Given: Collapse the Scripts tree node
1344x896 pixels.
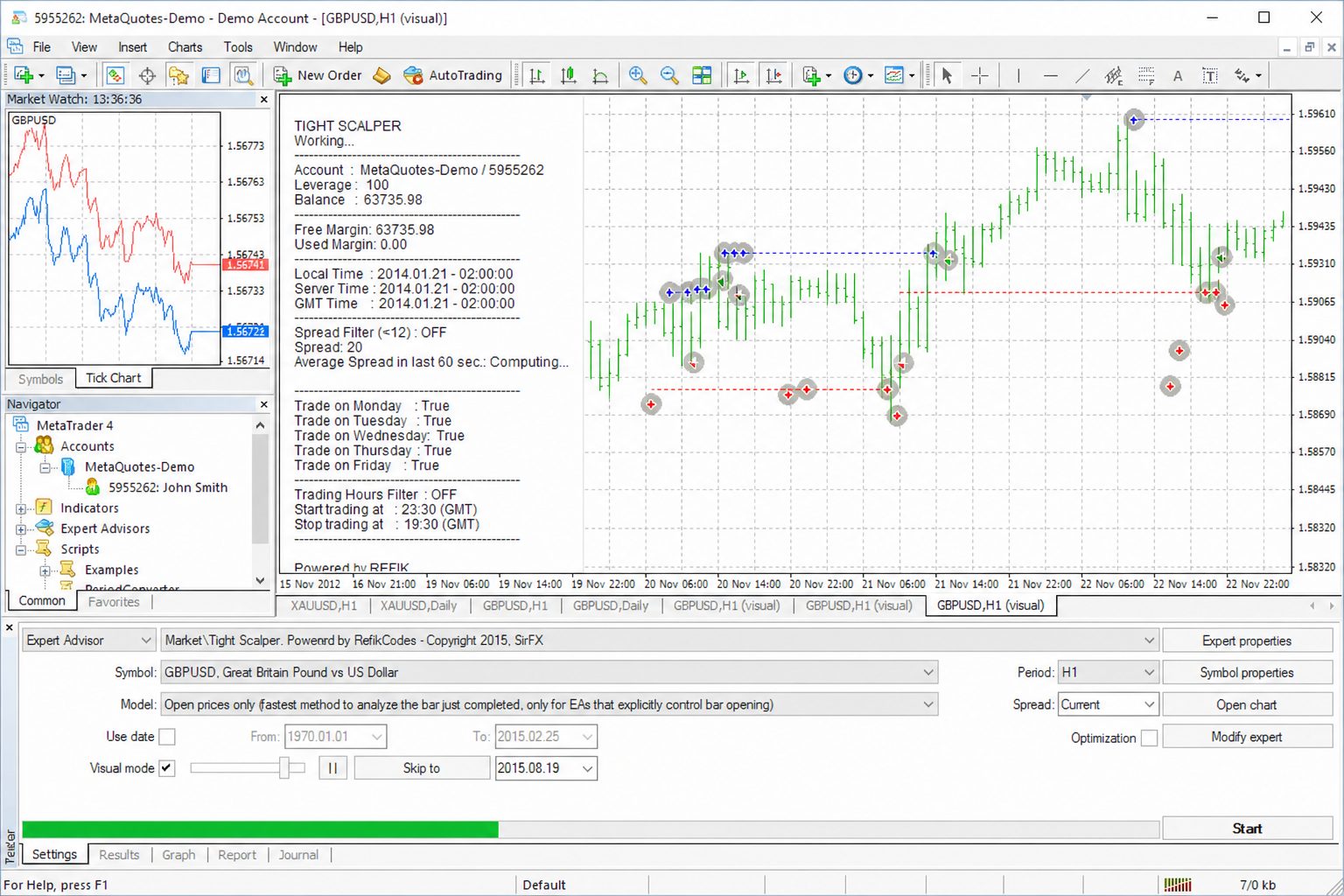Looking at the screenshot, I should pyautogui.click(x=21, y=549).
